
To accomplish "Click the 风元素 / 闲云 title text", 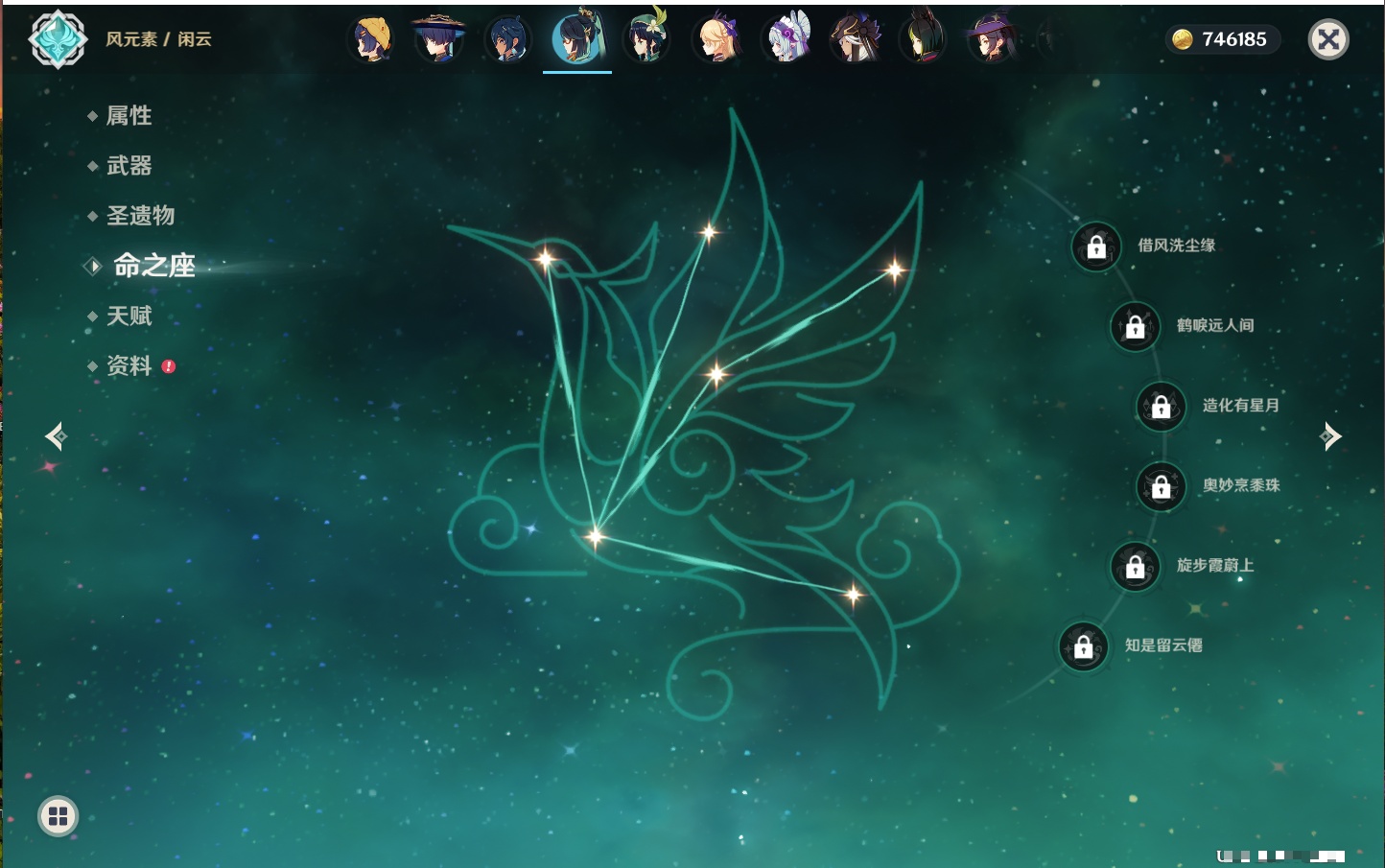I will pyautogui.click(x=158, y=39).
